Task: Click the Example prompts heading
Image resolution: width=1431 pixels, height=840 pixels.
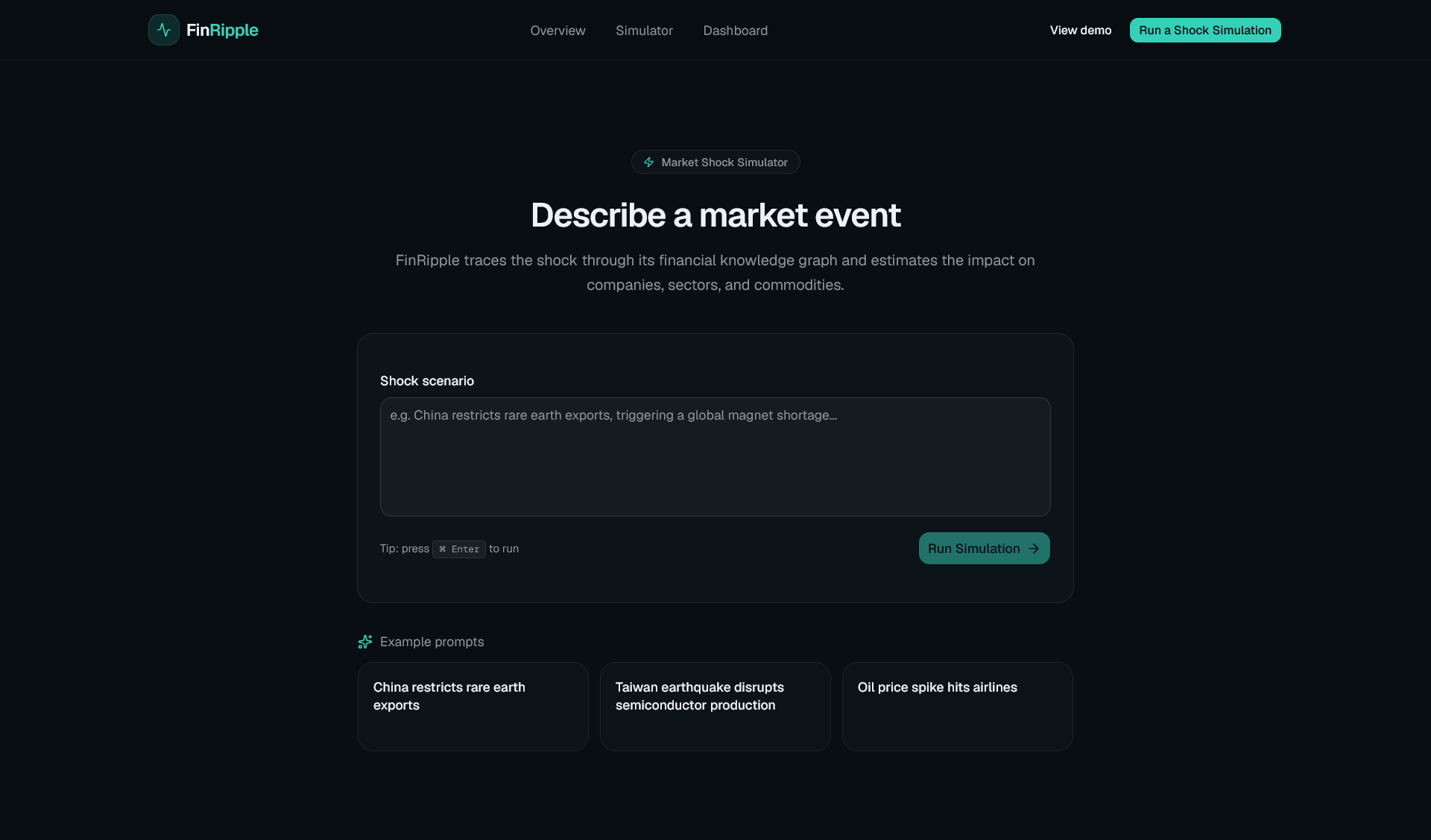Action: 432,642
